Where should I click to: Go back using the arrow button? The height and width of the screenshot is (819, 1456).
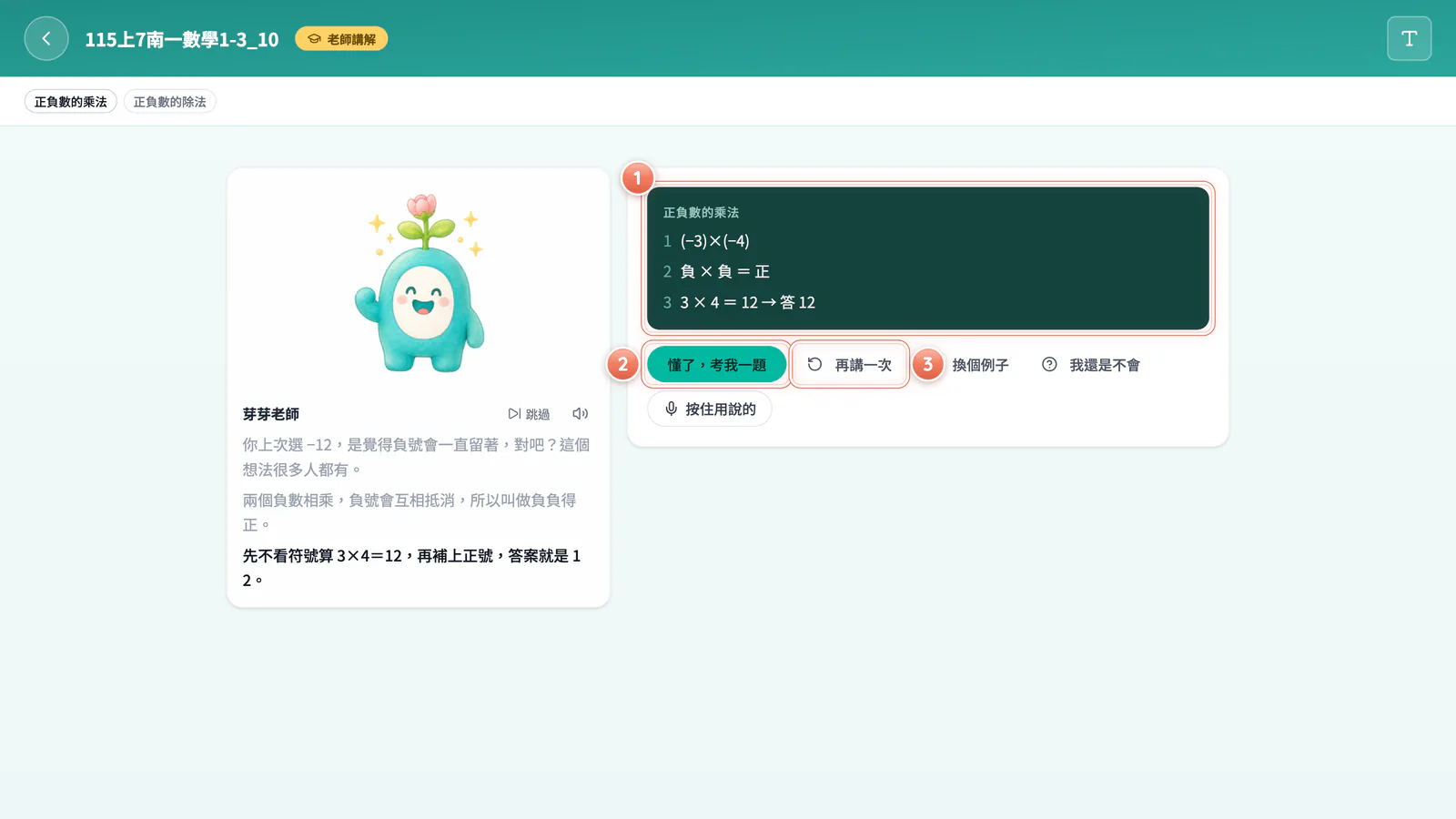(46, 38)
